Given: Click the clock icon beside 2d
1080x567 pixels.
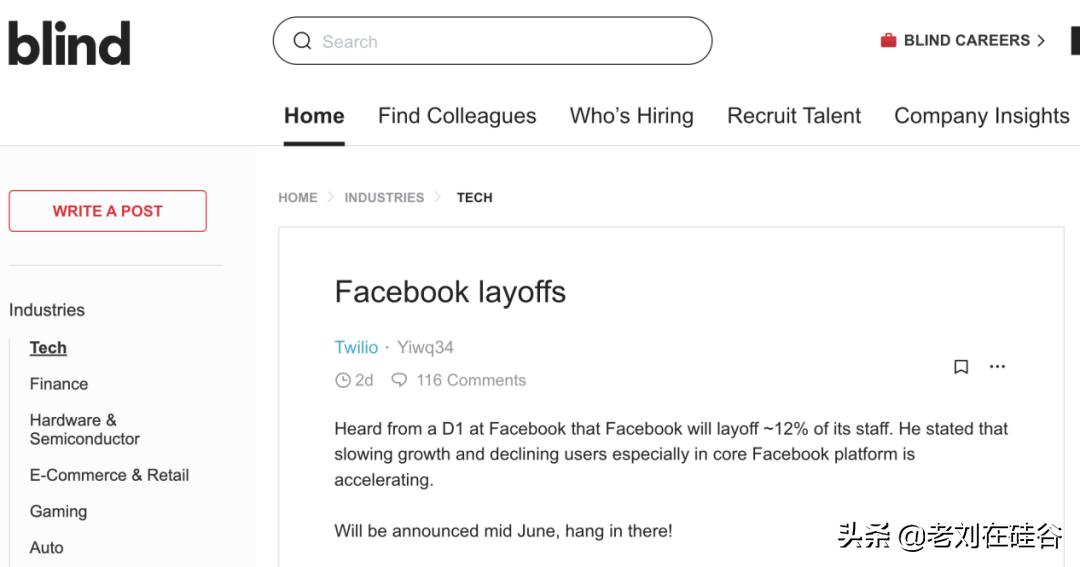Looking at the screenshot, I should click(343, 380).
